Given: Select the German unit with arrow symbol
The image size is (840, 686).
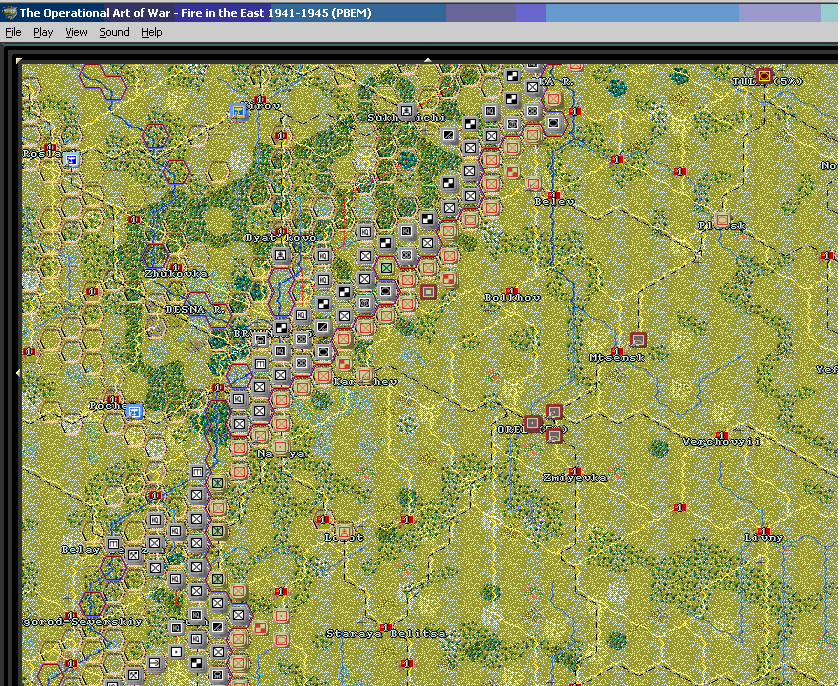Looking at the screenshot, I should pos(155,663).
